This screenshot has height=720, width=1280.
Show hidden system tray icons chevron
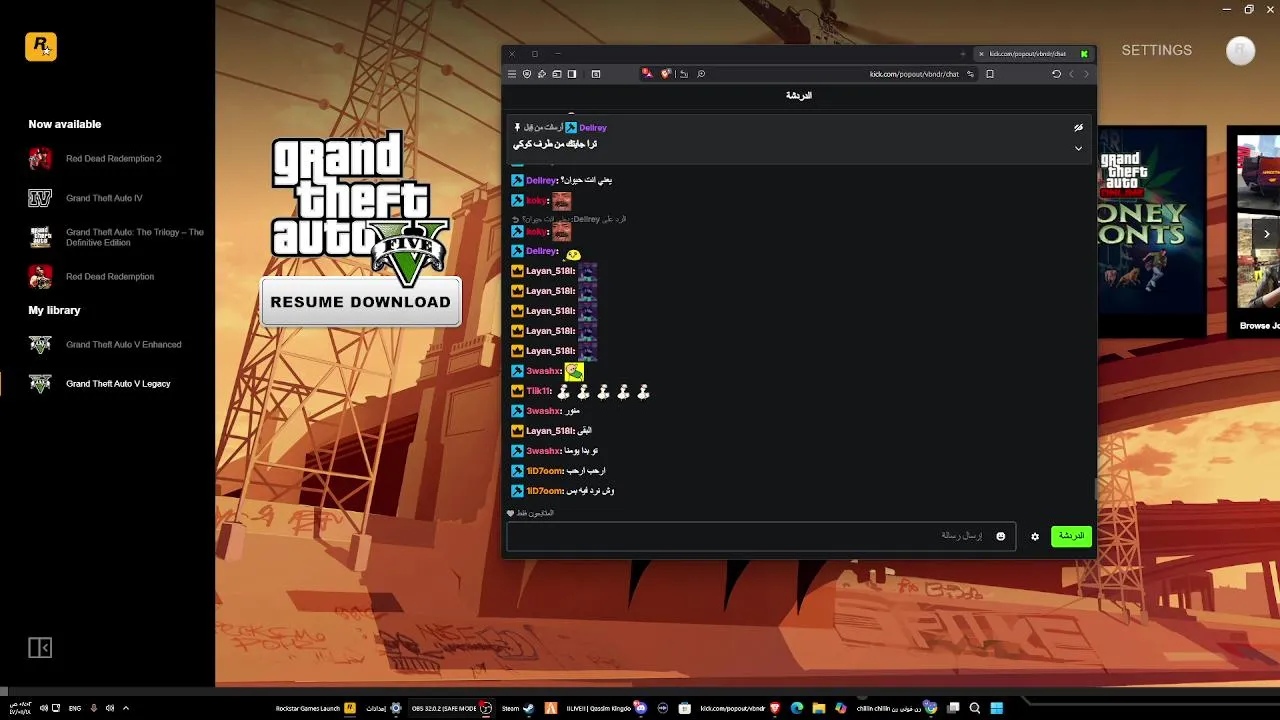click(x=126, y=708)
